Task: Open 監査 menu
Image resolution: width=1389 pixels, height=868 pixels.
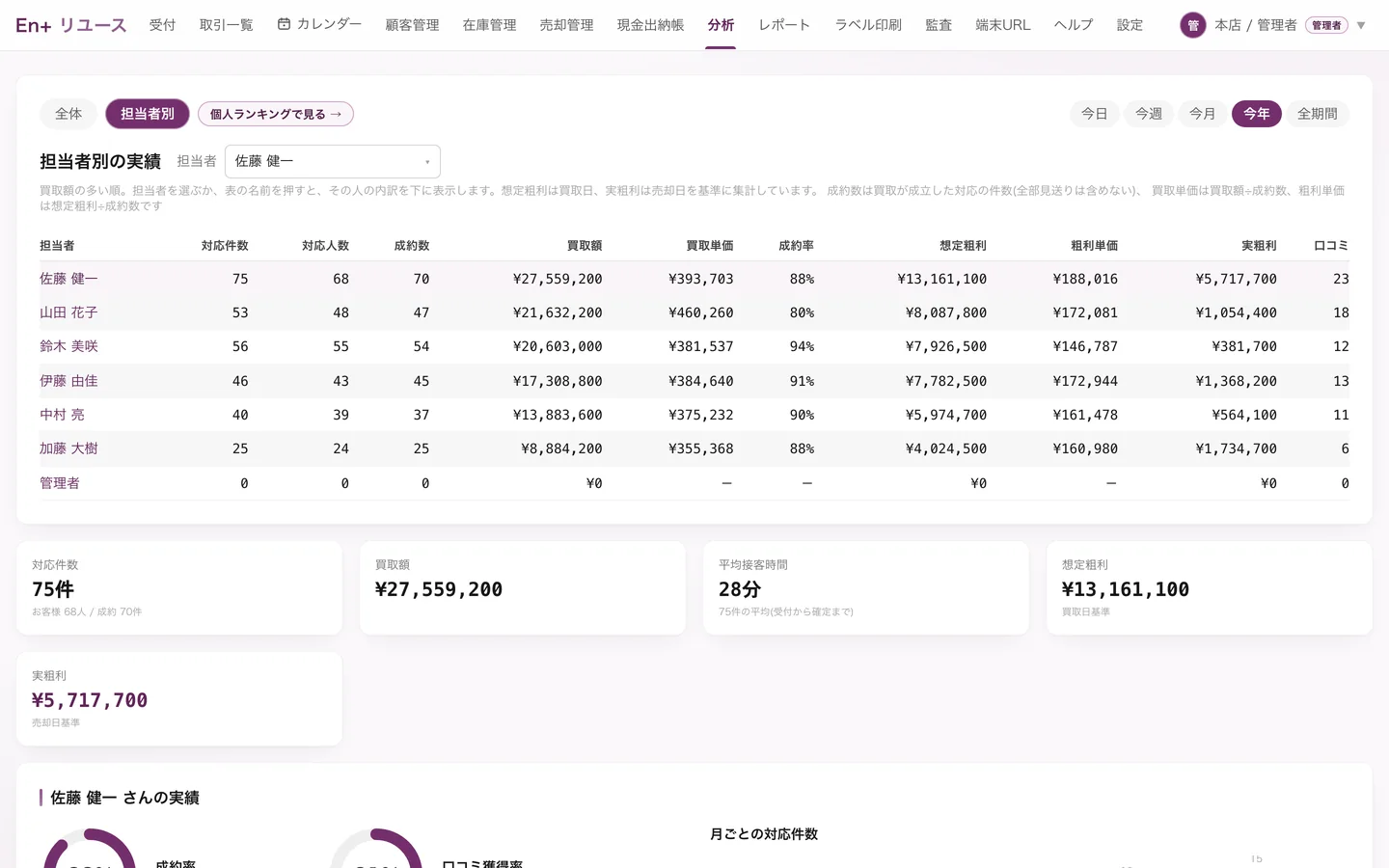Action: tap(939, 25)
